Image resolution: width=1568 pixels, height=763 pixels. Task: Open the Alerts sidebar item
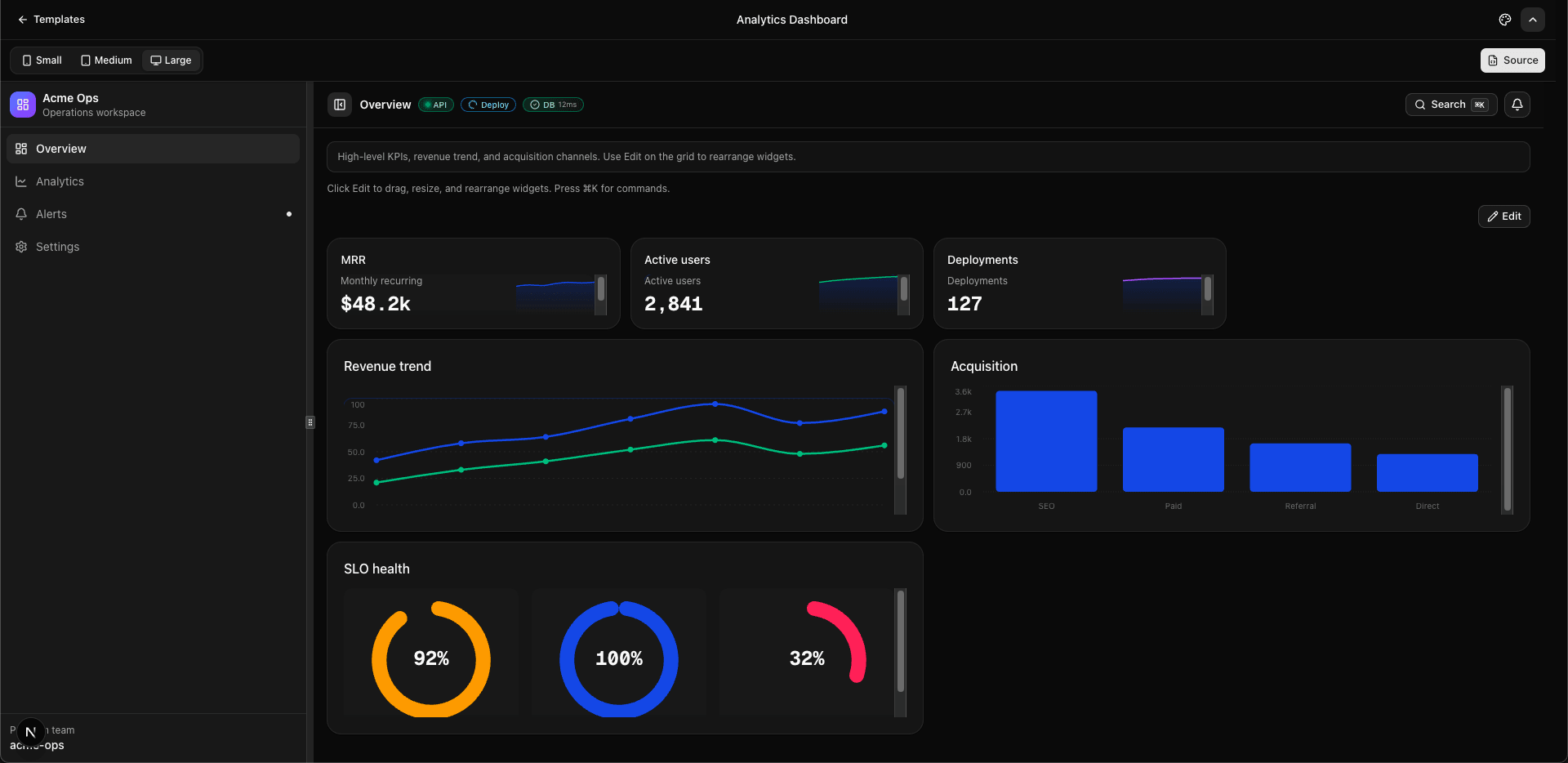(153, 214)
